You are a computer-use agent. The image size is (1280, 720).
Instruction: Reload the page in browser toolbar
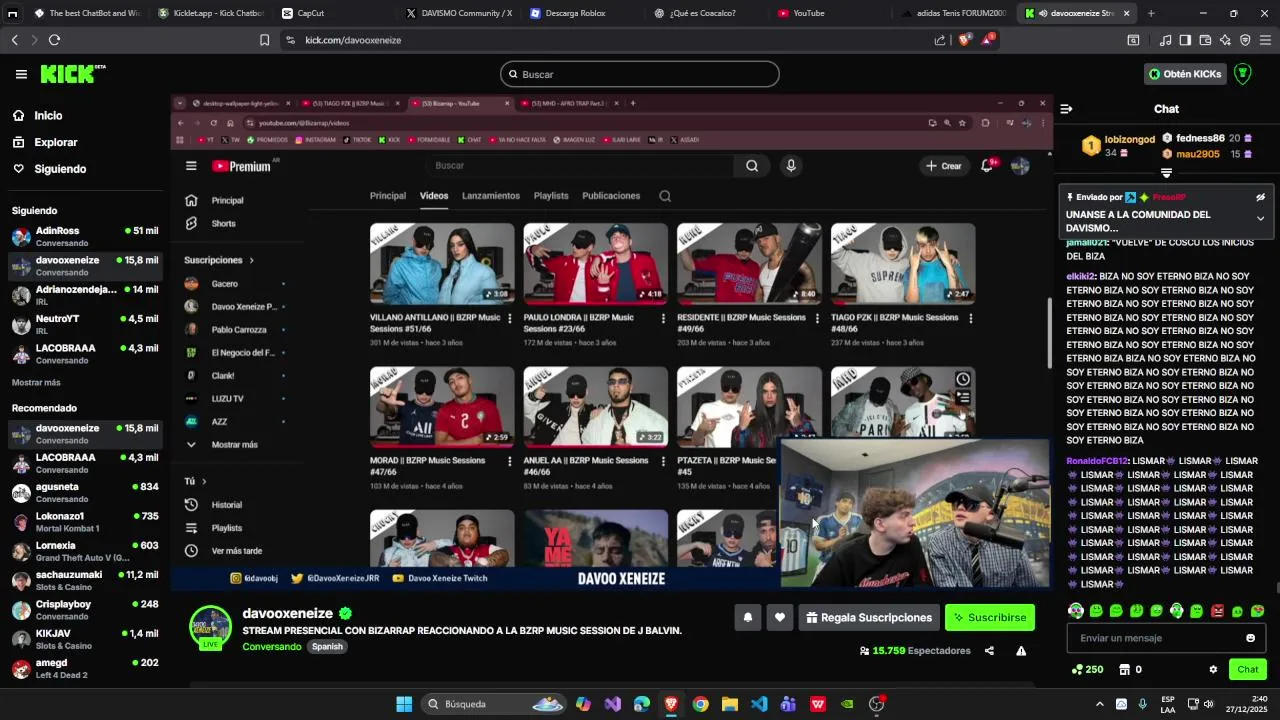(x=54, y=40)
